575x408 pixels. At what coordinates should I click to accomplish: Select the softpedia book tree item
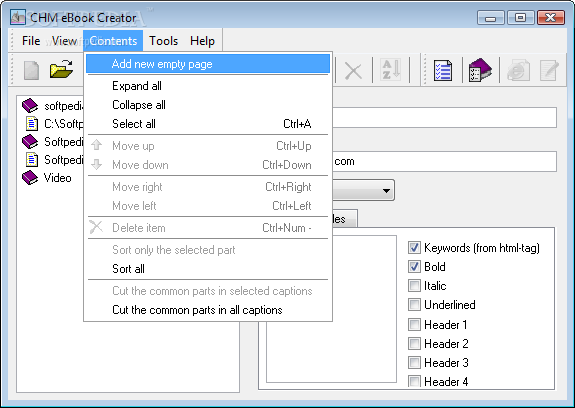point(52,106)
